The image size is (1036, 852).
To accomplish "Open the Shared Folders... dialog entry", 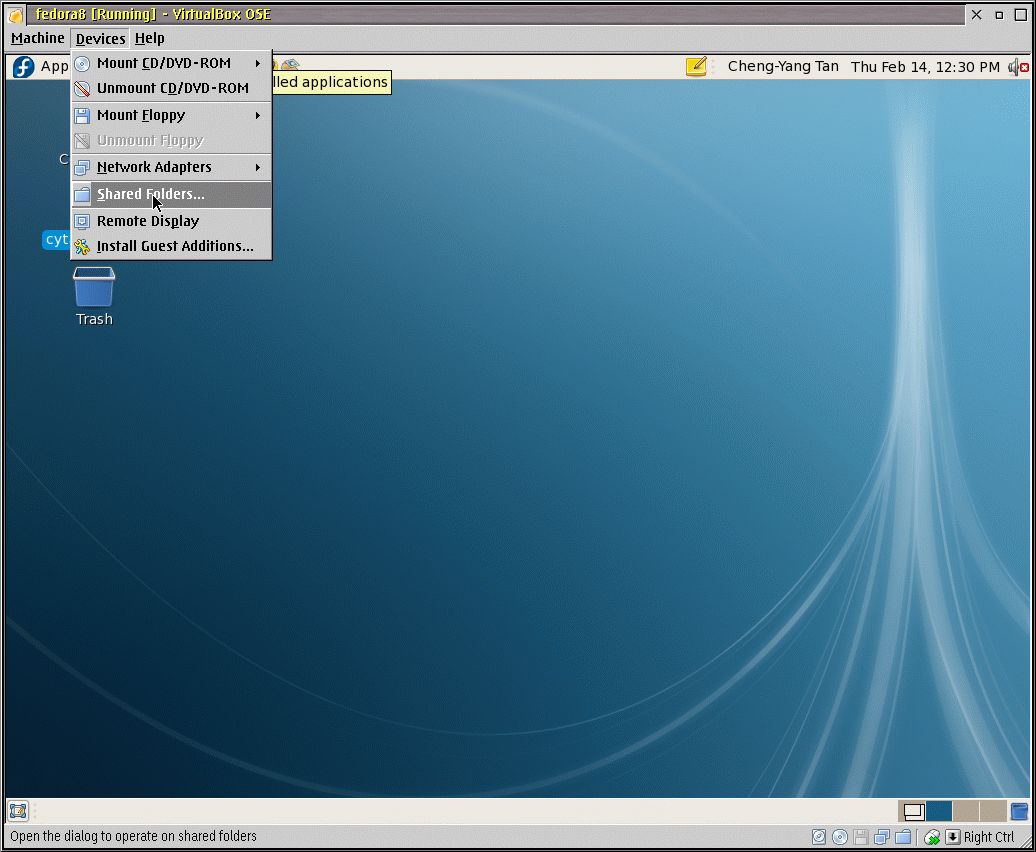I will 171,194.
